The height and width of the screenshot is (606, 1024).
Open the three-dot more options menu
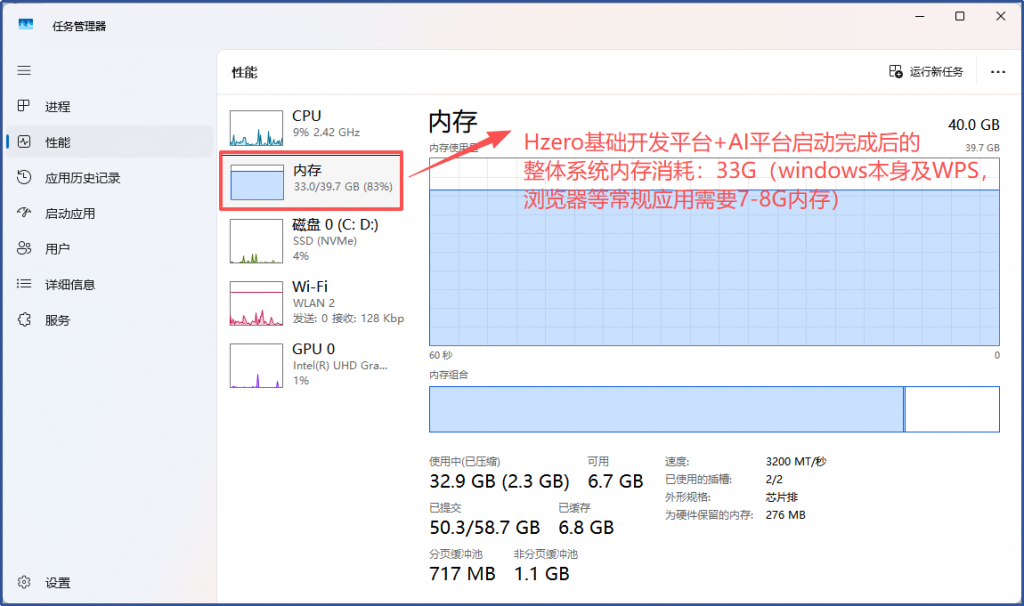coord(997,72)
